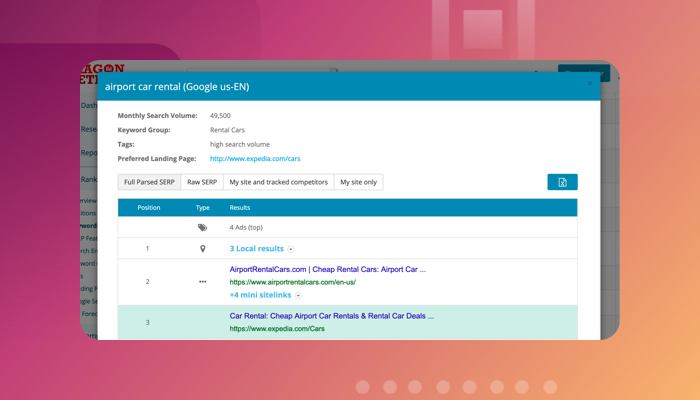Click the Results column header

[x=240, y=208]
